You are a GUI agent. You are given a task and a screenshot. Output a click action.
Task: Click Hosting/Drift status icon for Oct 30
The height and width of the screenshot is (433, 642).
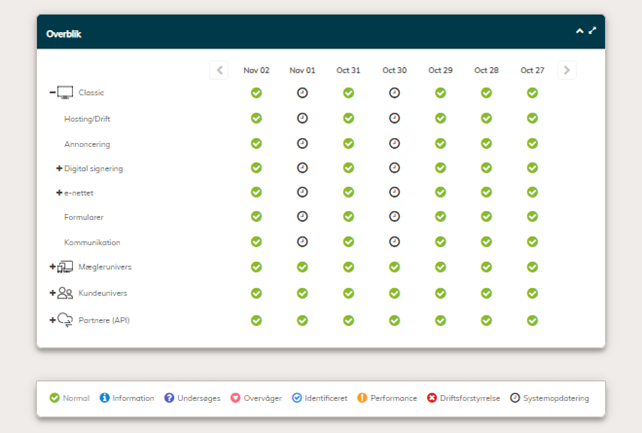pos(394,118)
